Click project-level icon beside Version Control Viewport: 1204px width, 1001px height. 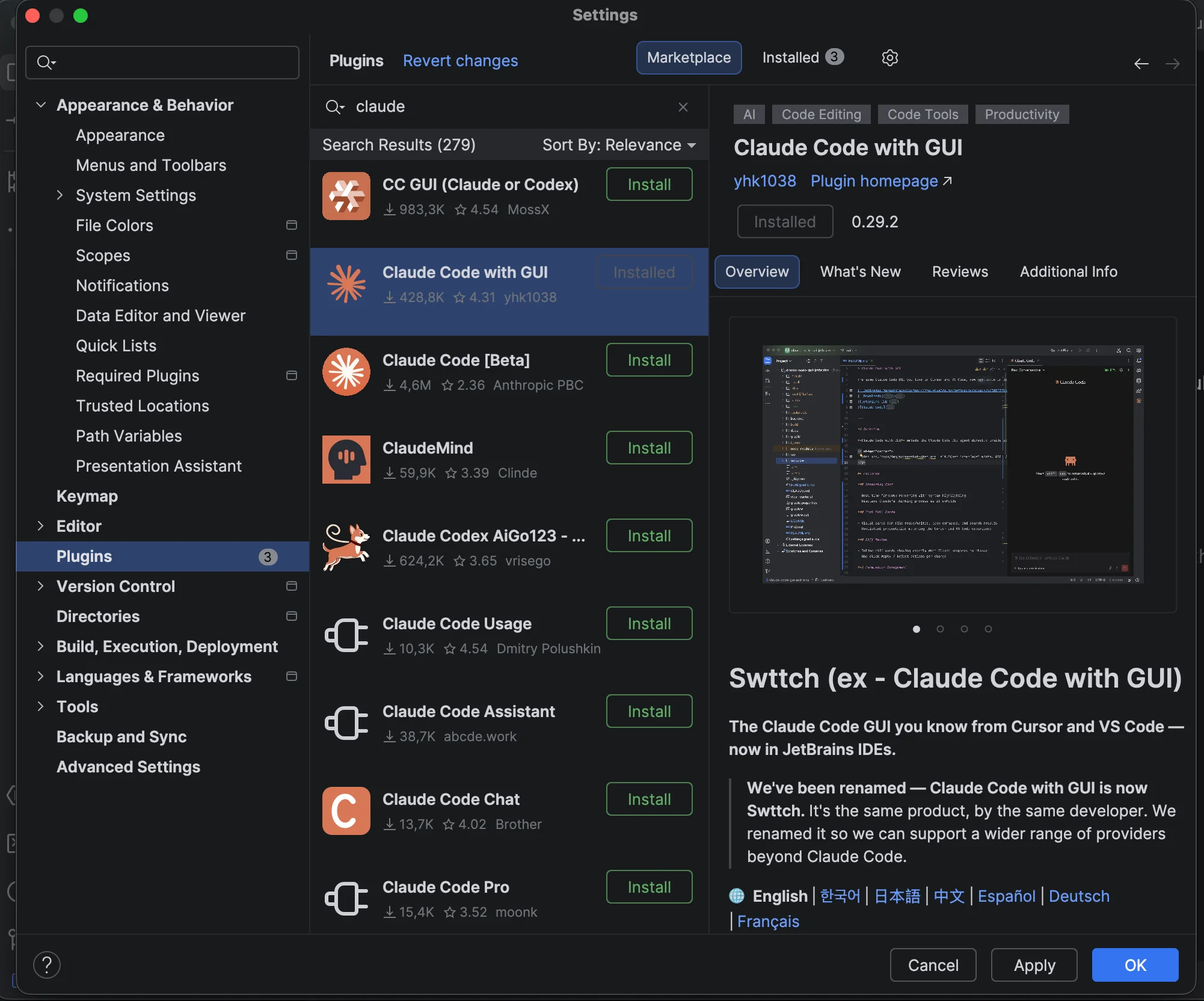292,586
